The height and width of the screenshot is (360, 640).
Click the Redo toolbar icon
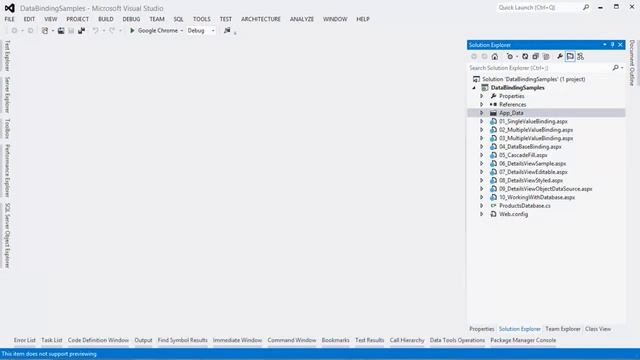(x=112, y=31)
